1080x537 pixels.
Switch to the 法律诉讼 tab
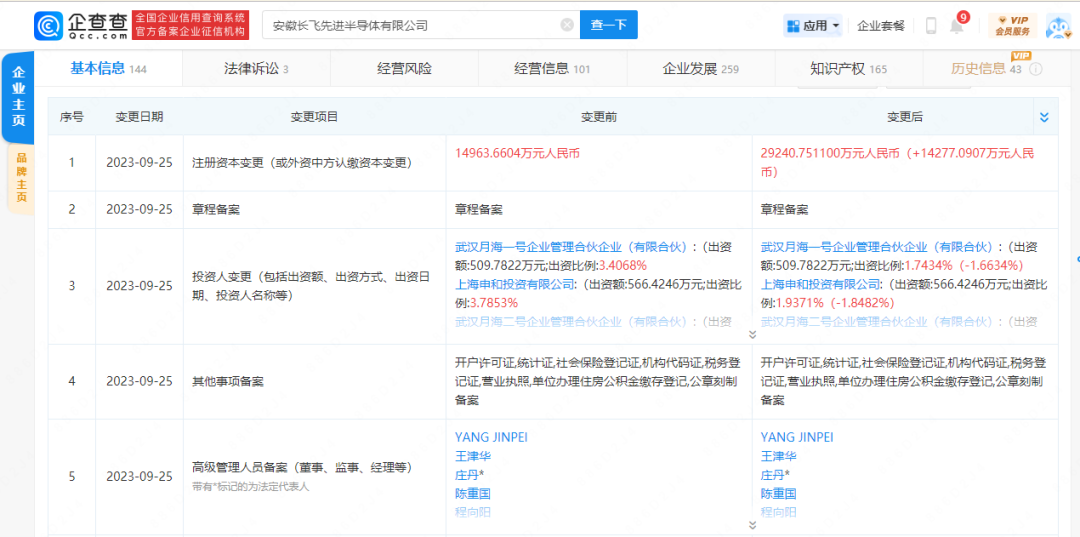pyautogui.click(x=256, y=68)
